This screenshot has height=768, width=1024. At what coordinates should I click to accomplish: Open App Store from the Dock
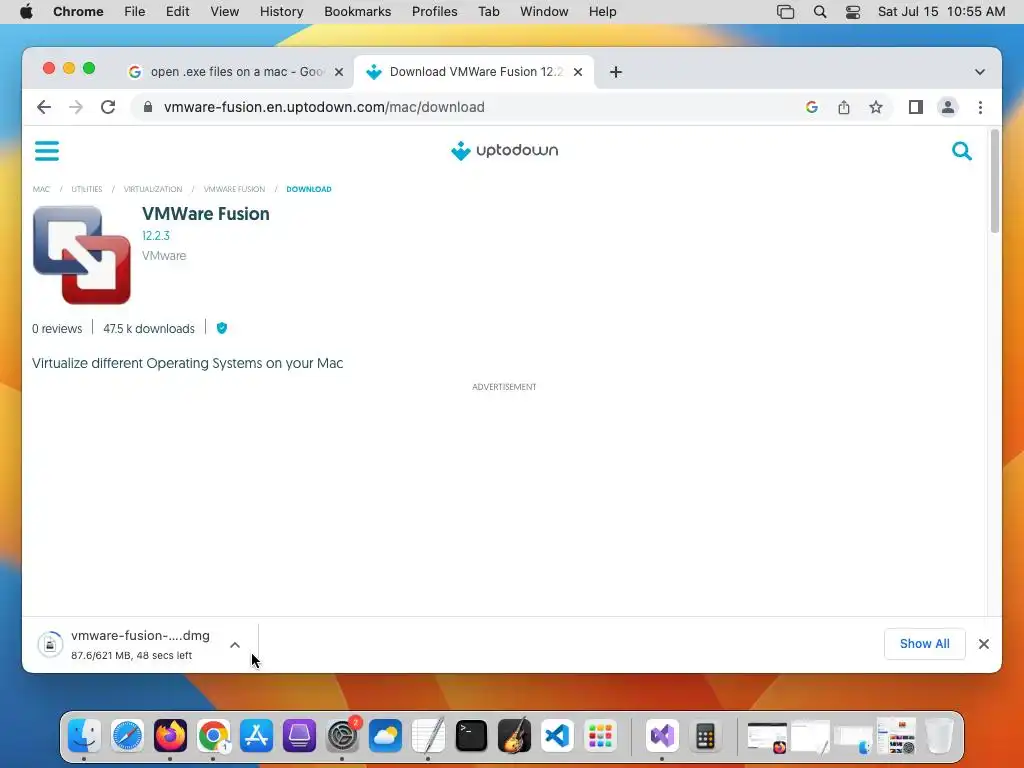point(256,736)
